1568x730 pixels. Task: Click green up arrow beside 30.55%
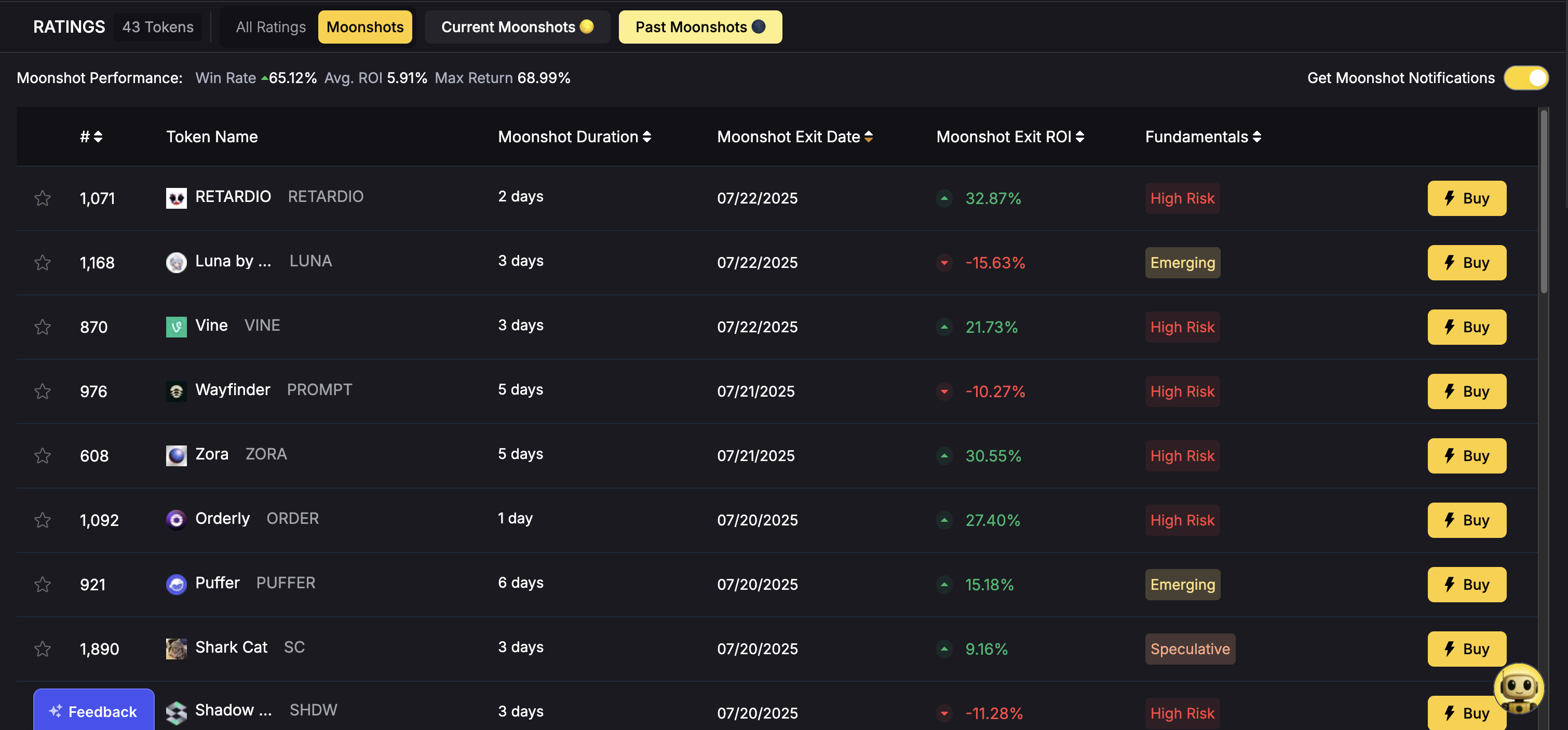pos(944,456)
